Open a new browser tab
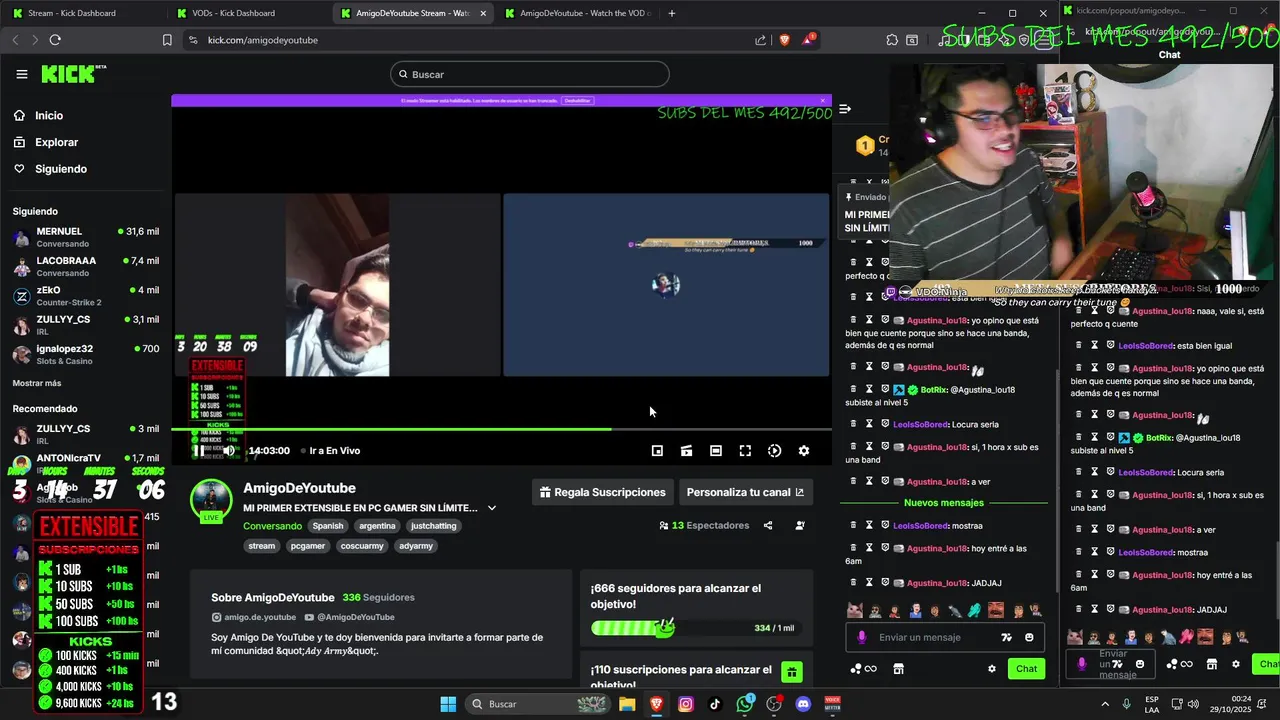1280x720 pixels. click(x=671, y=13)
